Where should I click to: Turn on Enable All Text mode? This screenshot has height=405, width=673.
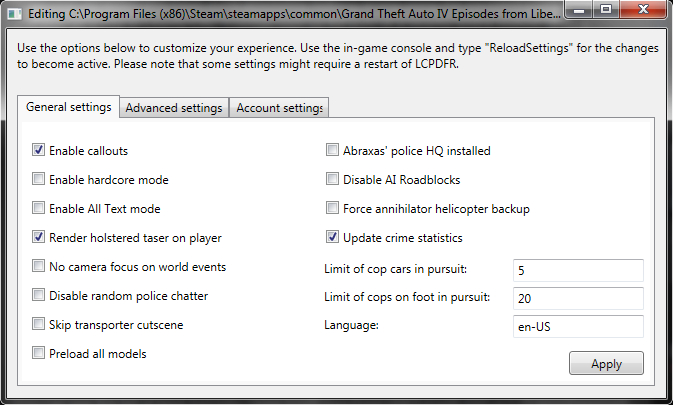coord(39,209)
